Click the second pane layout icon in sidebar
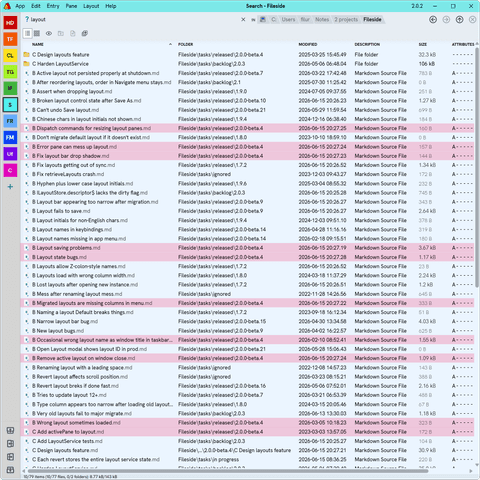Viewport: 480px width, 480px height. tap(10, 444)
